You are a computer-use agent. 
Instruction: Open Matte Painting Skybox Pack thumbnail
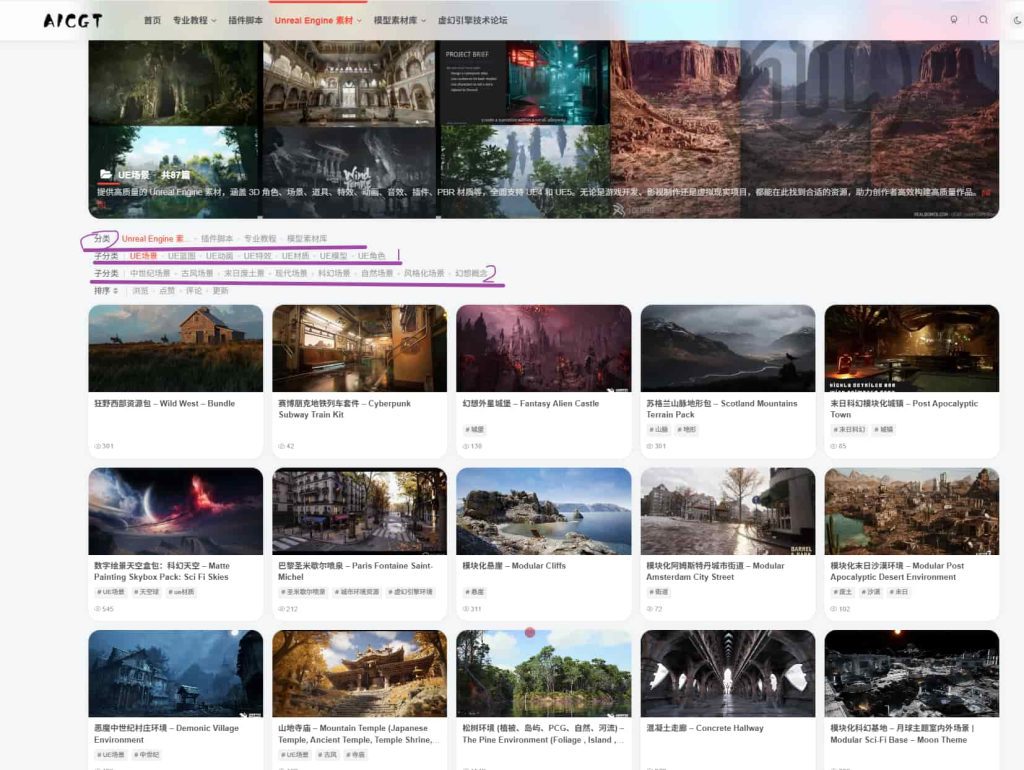tap(176, 511)
